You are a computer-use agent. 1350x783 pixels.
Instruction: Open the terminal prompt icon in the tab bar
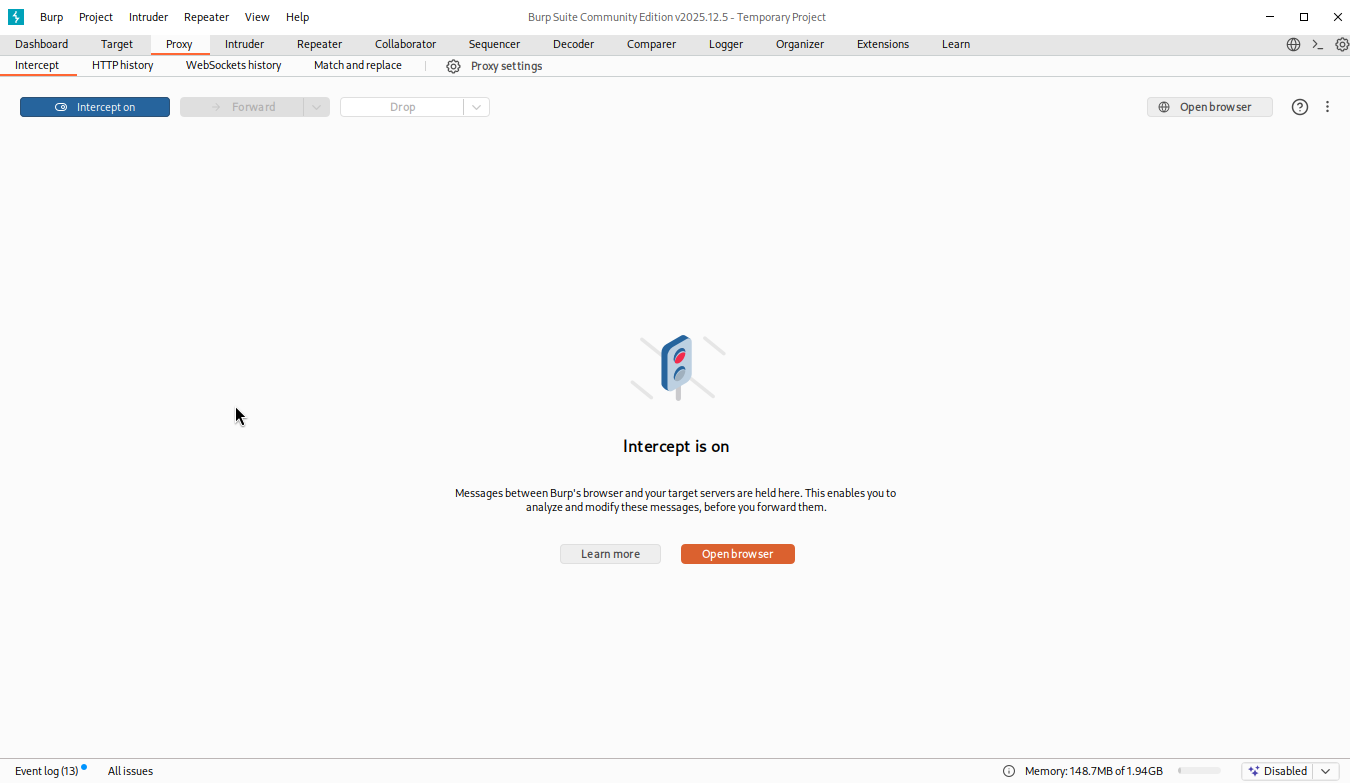pyautogui.click(x=1318, y=44)
